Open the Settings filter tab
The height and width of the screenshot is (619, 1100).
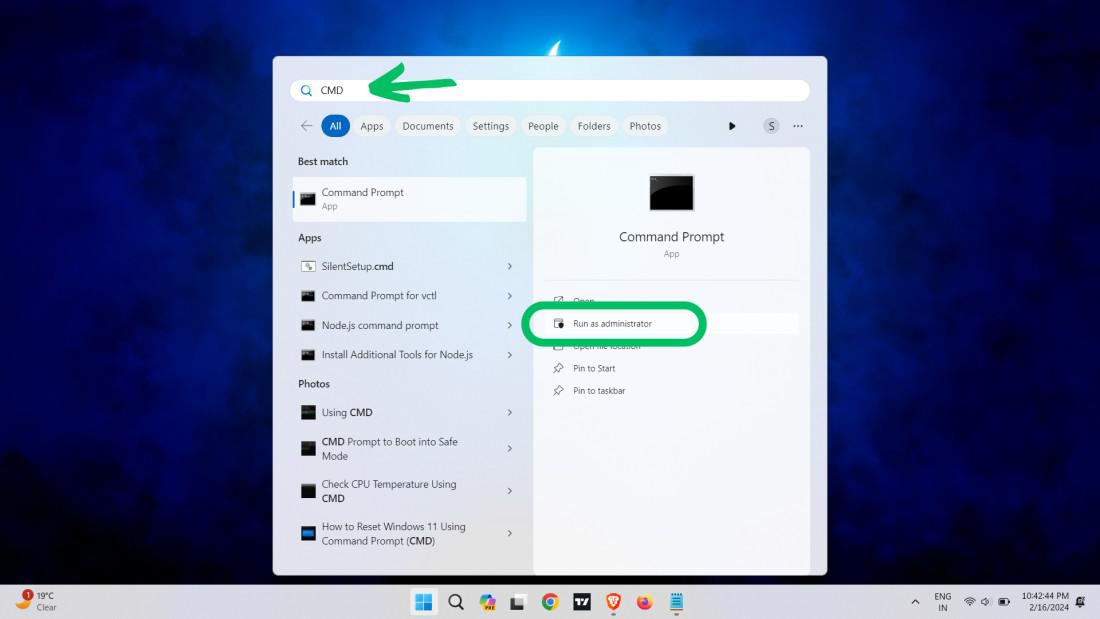click(x=490, y=126)
